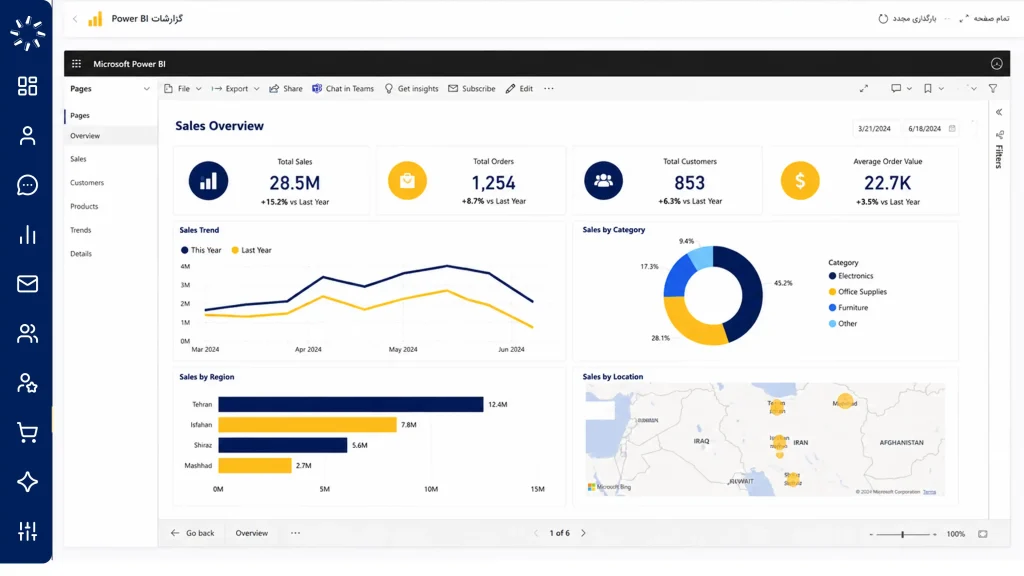Click the Go back button
The width and height of the screenshot is (1024, 576).
pyautogui.click(x=193, y=533)
